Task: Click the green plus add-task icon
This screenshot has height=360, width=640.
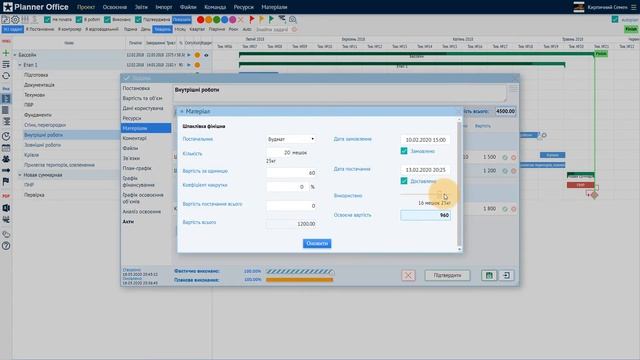Action: click(6, 53)
